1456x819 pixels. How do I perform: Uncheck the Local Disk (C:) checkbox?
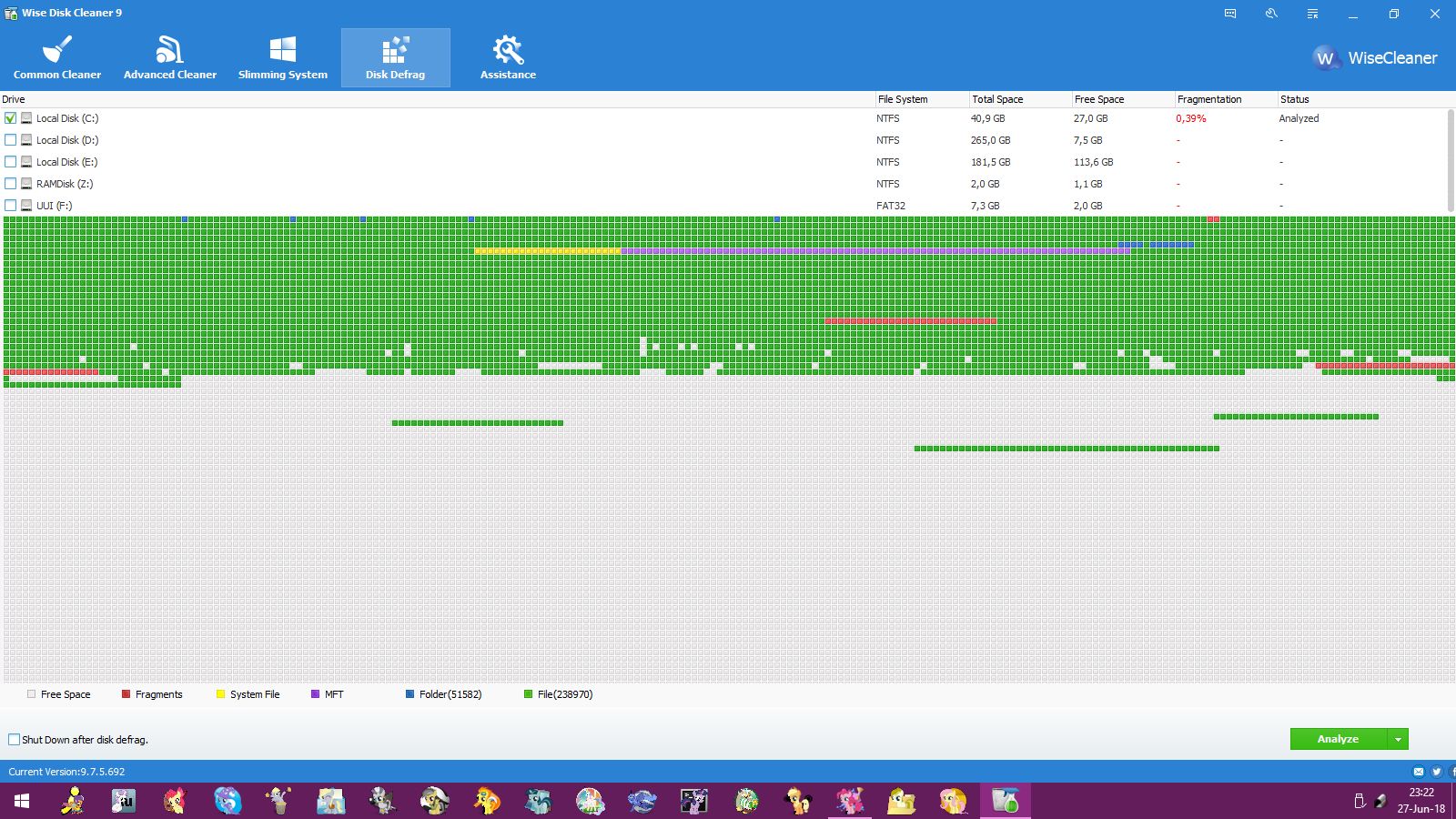(x=11, y=118)
